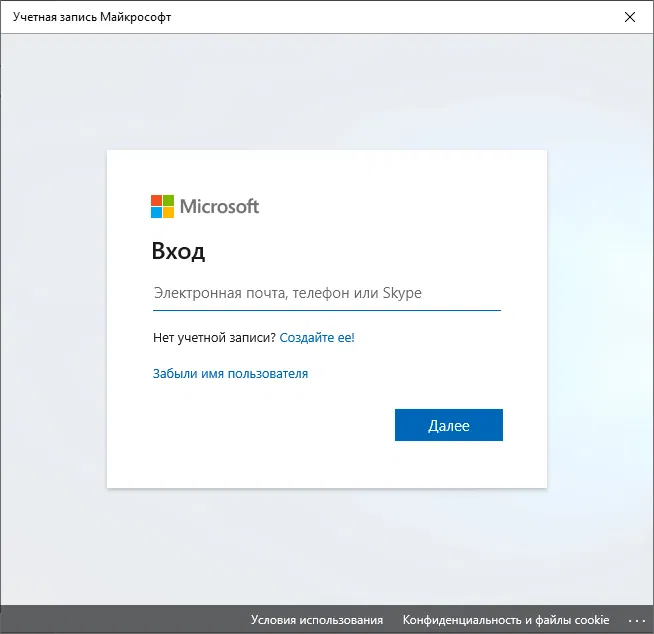Click the Далее button
This screenshot has height=634, width=654.
pos(449,425)
